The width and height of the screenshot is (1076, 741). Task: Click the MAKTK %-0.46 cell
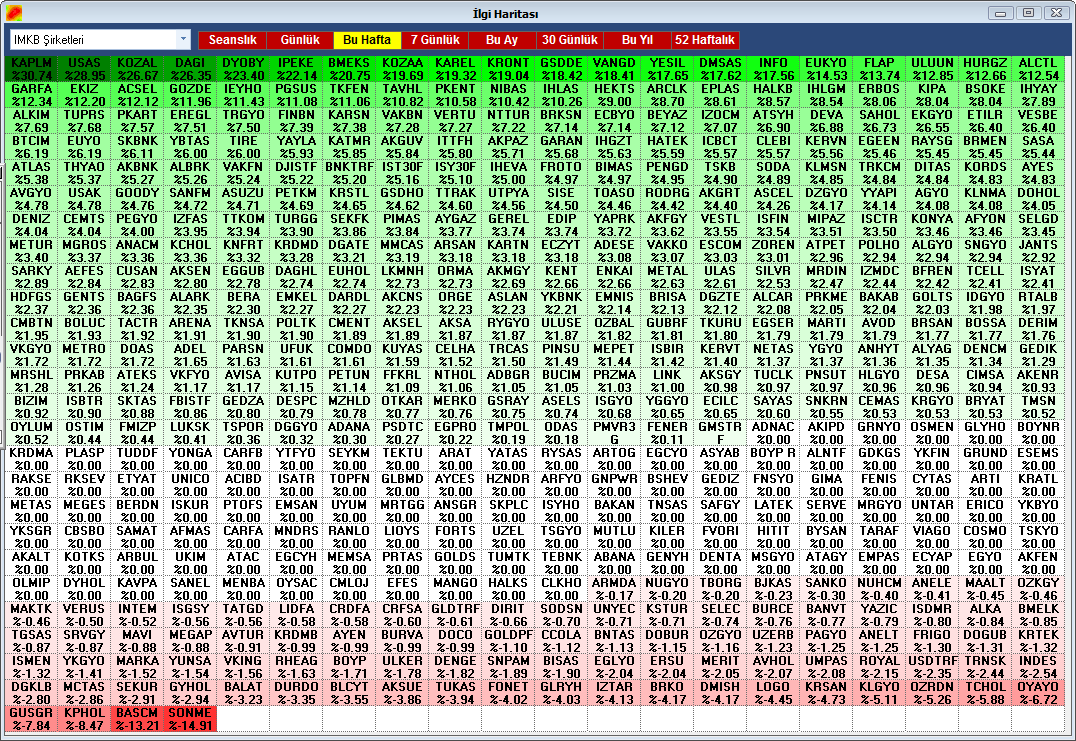pyautogui.click(x=32, y=616)
